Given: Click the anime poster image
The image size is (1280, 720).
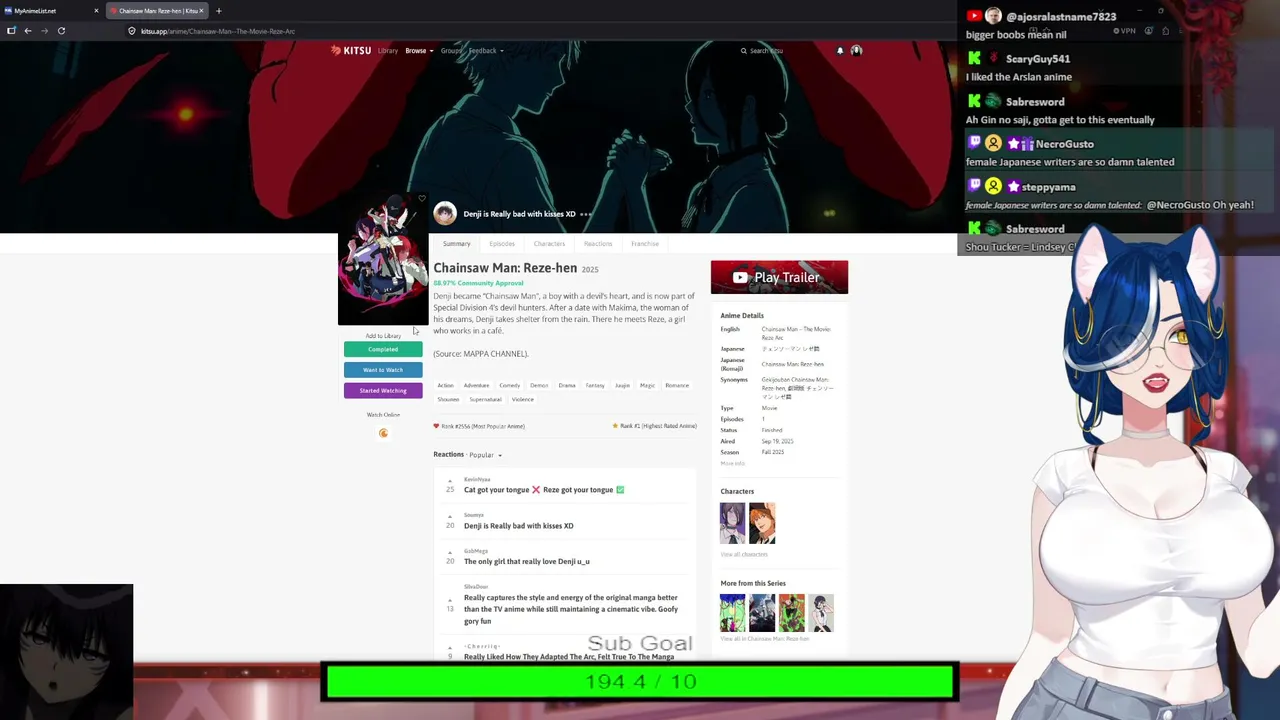Looking at the screenshot, I should [383, 260].
